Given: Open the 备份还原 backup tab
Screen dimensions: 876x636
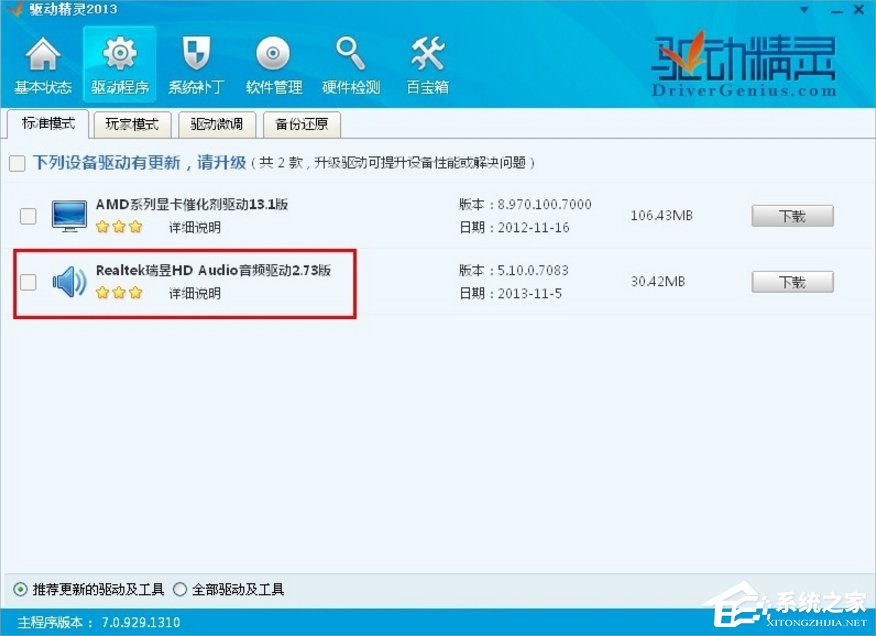Looking at the screenshot, I should 301,125.
